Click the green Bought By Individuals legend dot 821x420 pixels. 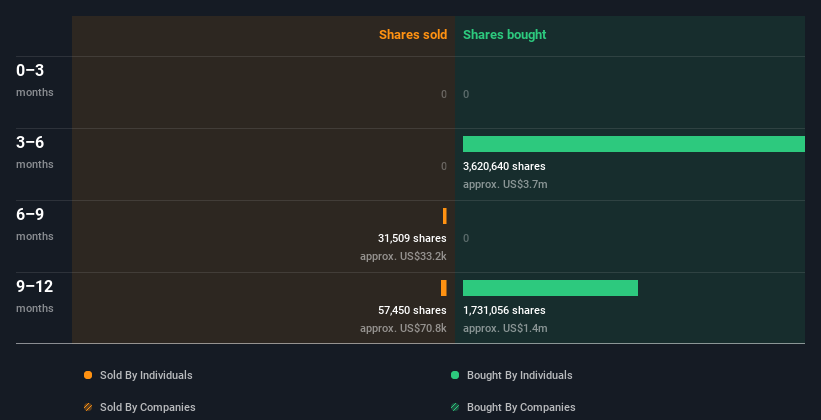click(x=455, y=375)
